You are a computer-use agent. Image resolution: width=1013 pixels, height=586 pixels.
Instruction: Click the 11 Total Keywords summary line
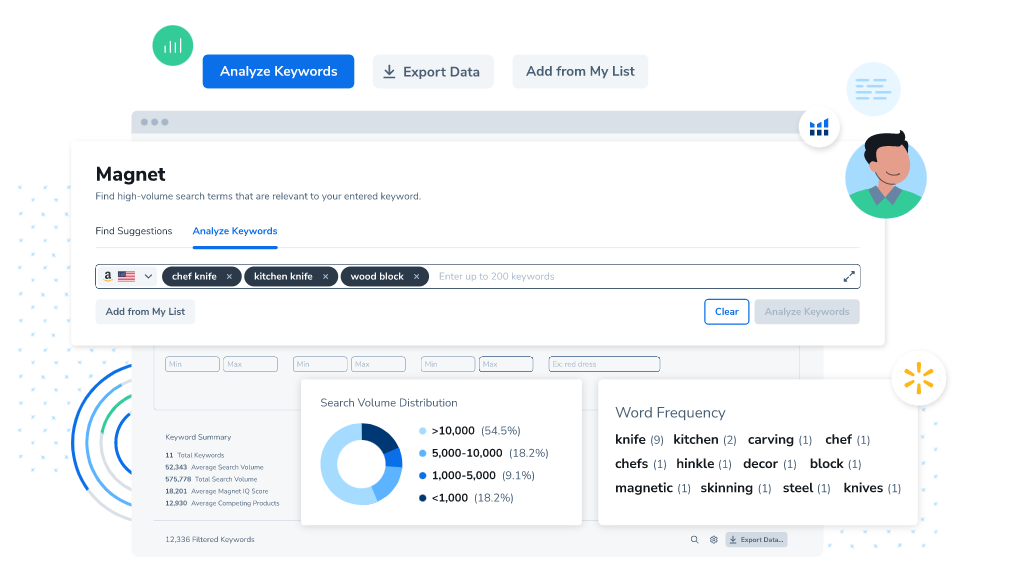(194, 455)
